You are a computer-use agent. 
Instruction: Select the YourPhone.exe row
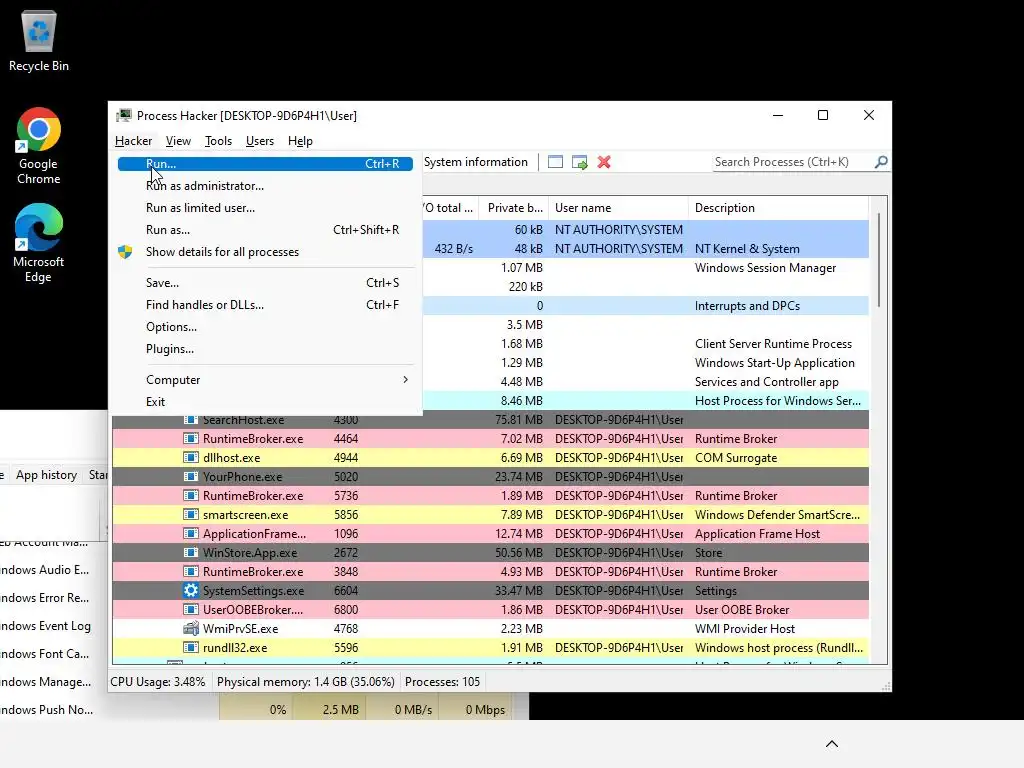click(490, 477)
